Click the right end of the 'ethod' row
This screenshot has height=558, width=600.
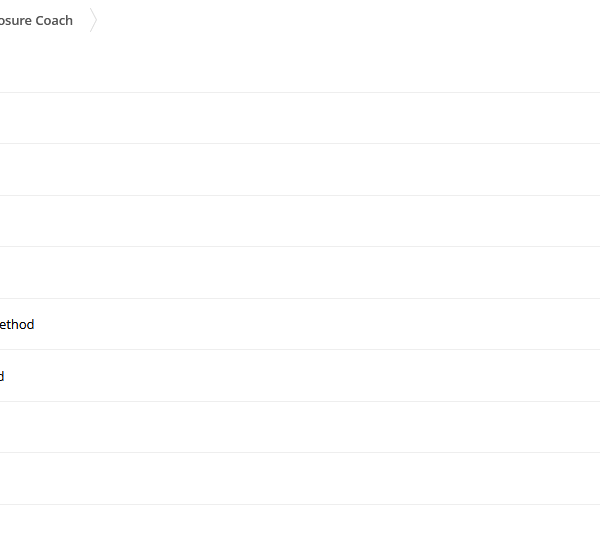click(x=574, y=324)
